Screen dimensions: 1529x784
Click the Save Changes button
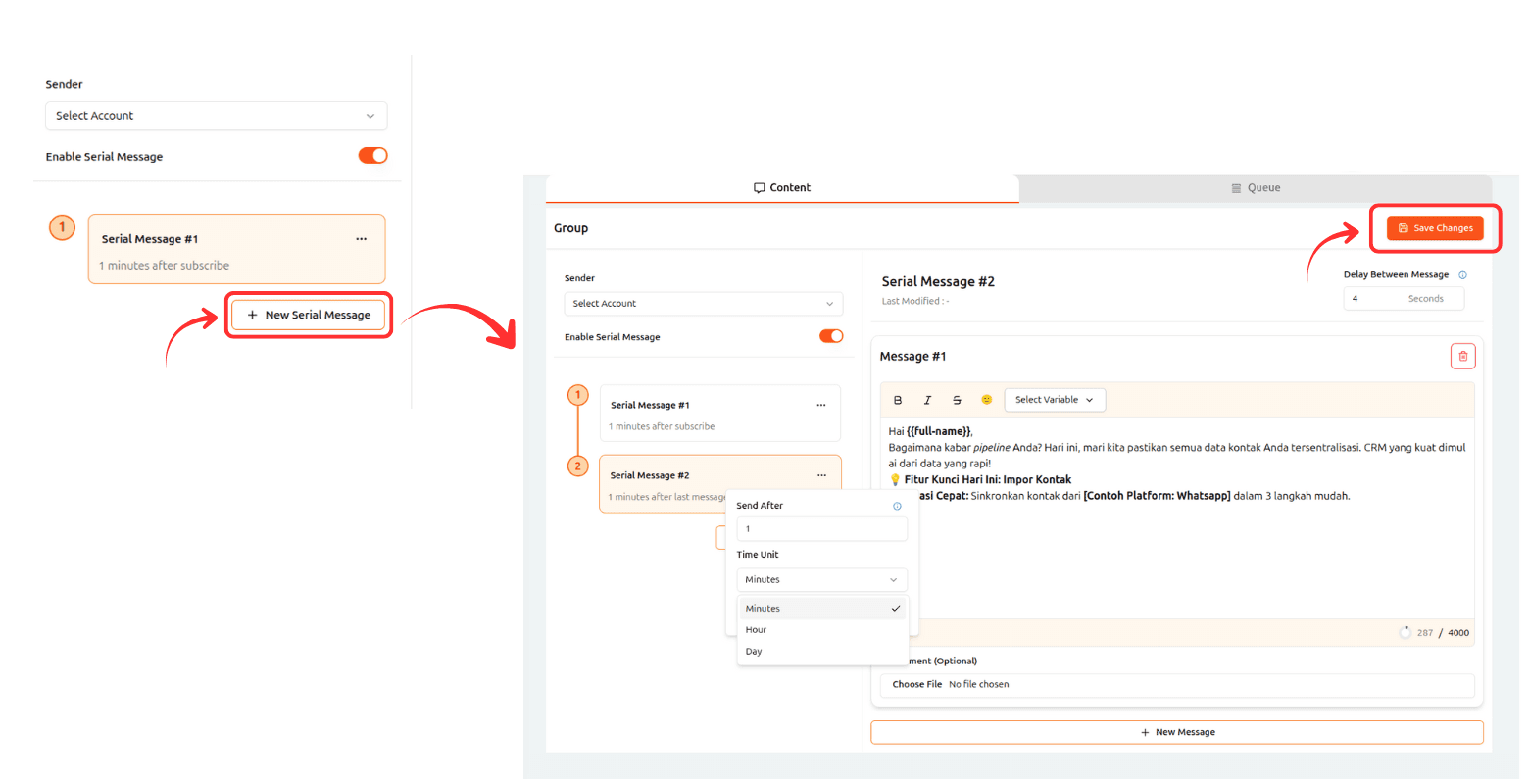pyautogui.click(x=1435, y=228)
